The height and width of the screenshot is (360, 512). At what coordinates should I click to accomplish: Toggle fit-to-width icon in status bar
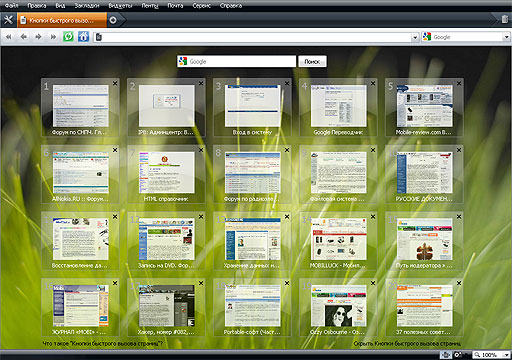pos(446,355)
